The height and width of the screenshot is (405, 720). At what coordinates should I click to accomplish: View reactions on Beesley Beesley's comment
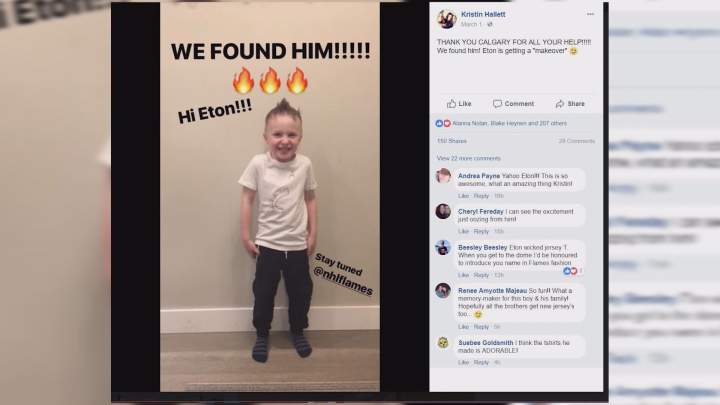[x=572, y=271]
